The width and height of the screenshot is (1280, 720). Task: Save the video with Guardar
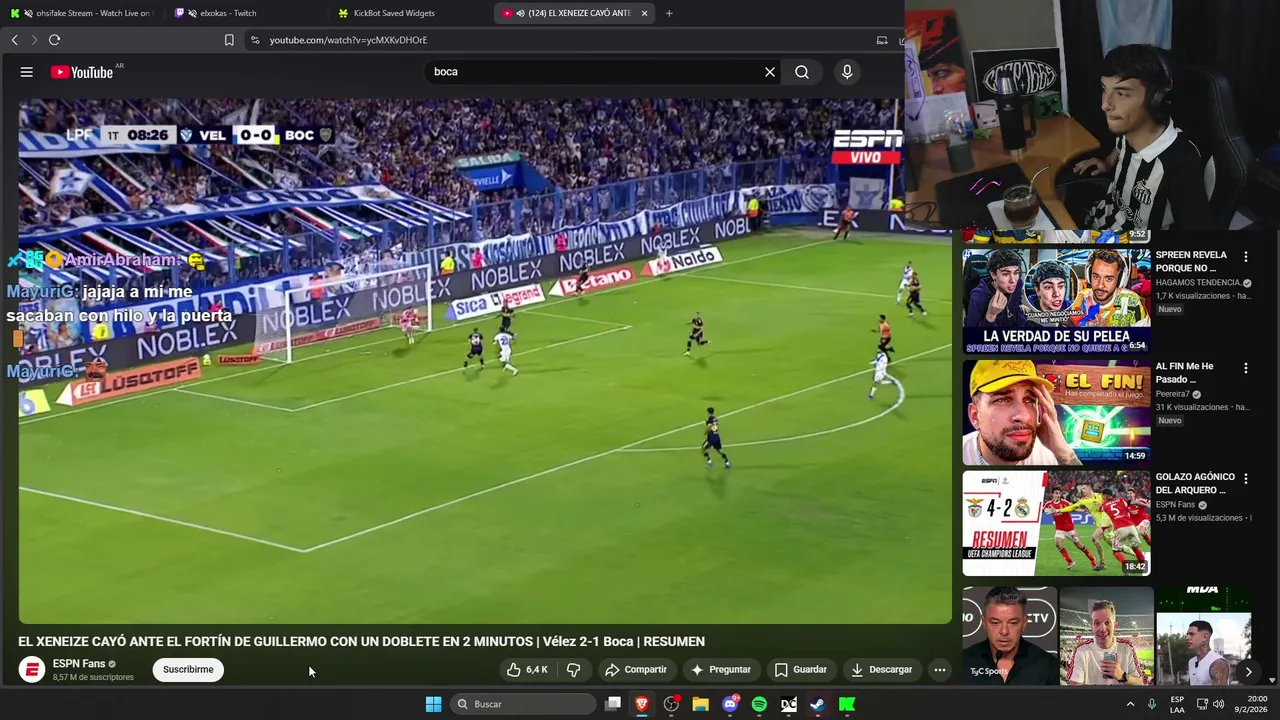[x=801, y=669]
